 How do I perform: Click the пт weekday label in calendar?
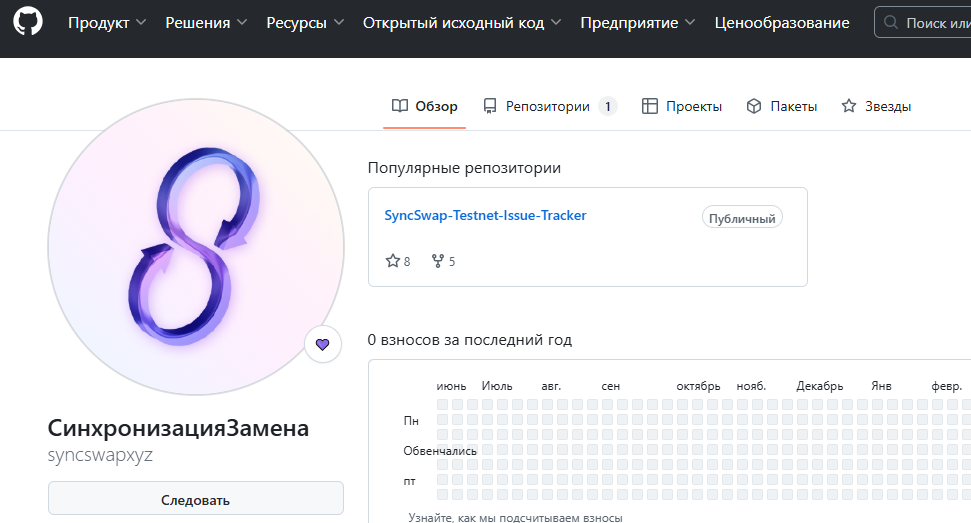[410, 482]
